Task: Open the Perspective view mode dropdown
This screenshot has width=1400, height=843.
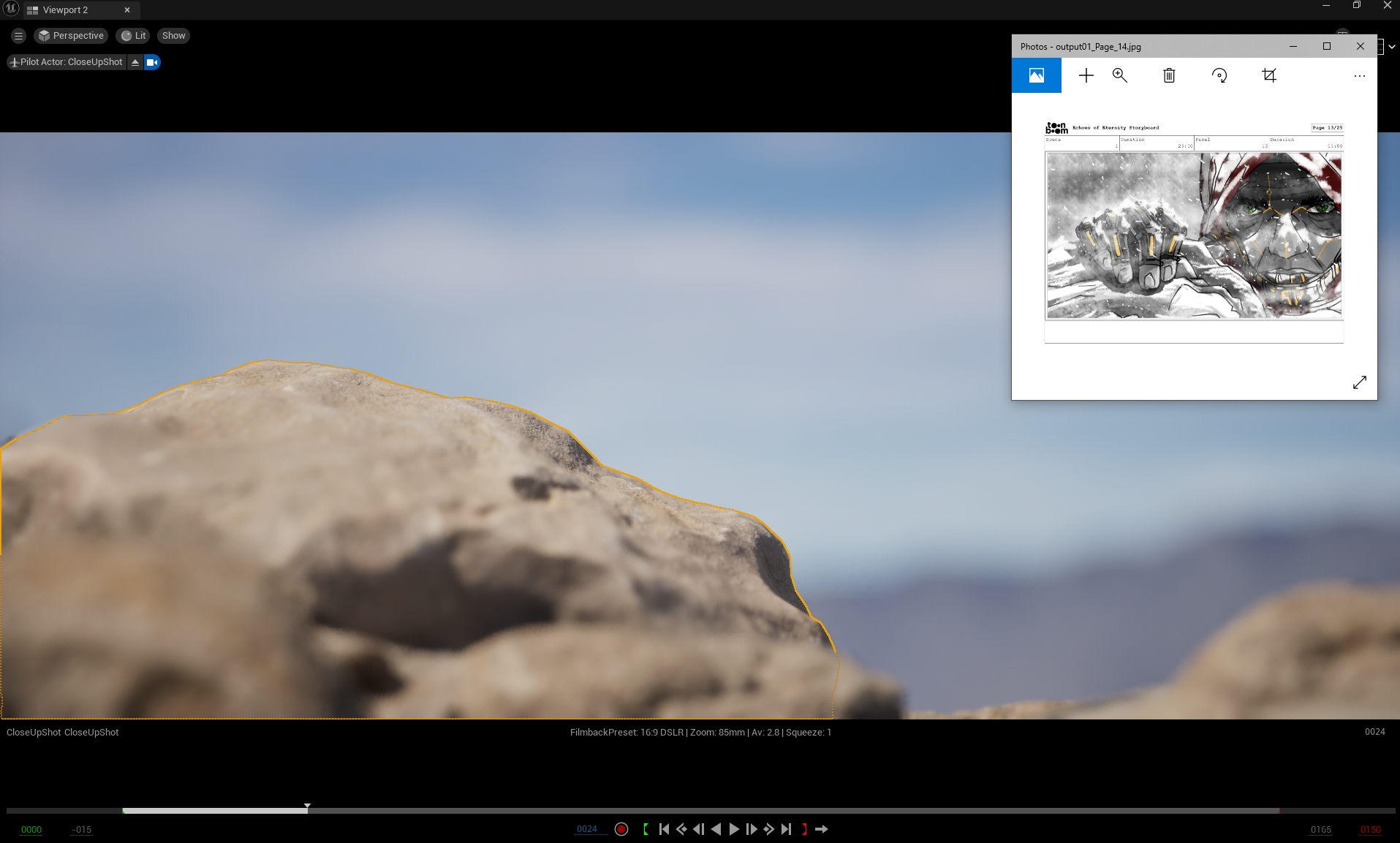Action: (71, 36)
